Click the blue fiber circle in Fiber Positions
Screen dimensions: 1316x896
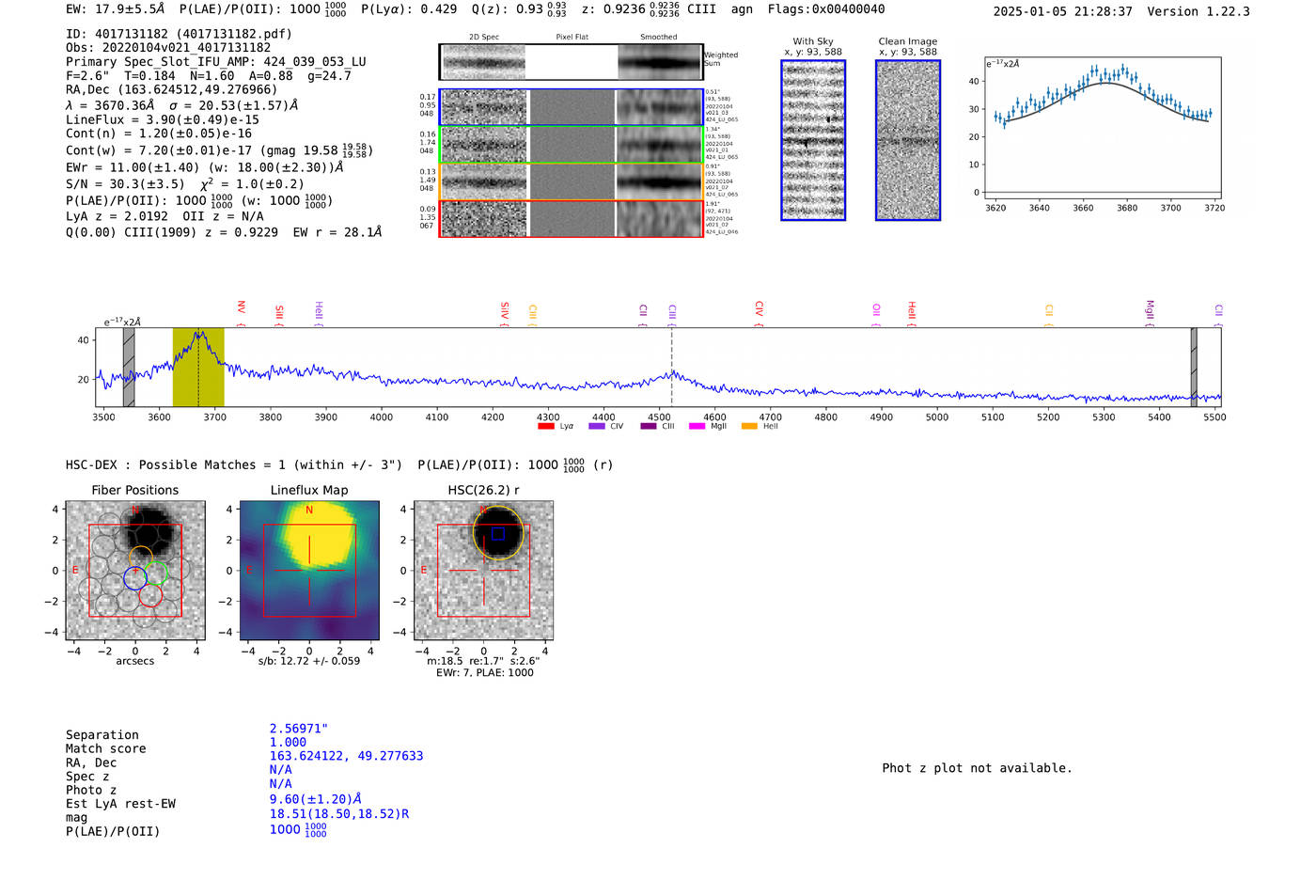click(135, 578)
